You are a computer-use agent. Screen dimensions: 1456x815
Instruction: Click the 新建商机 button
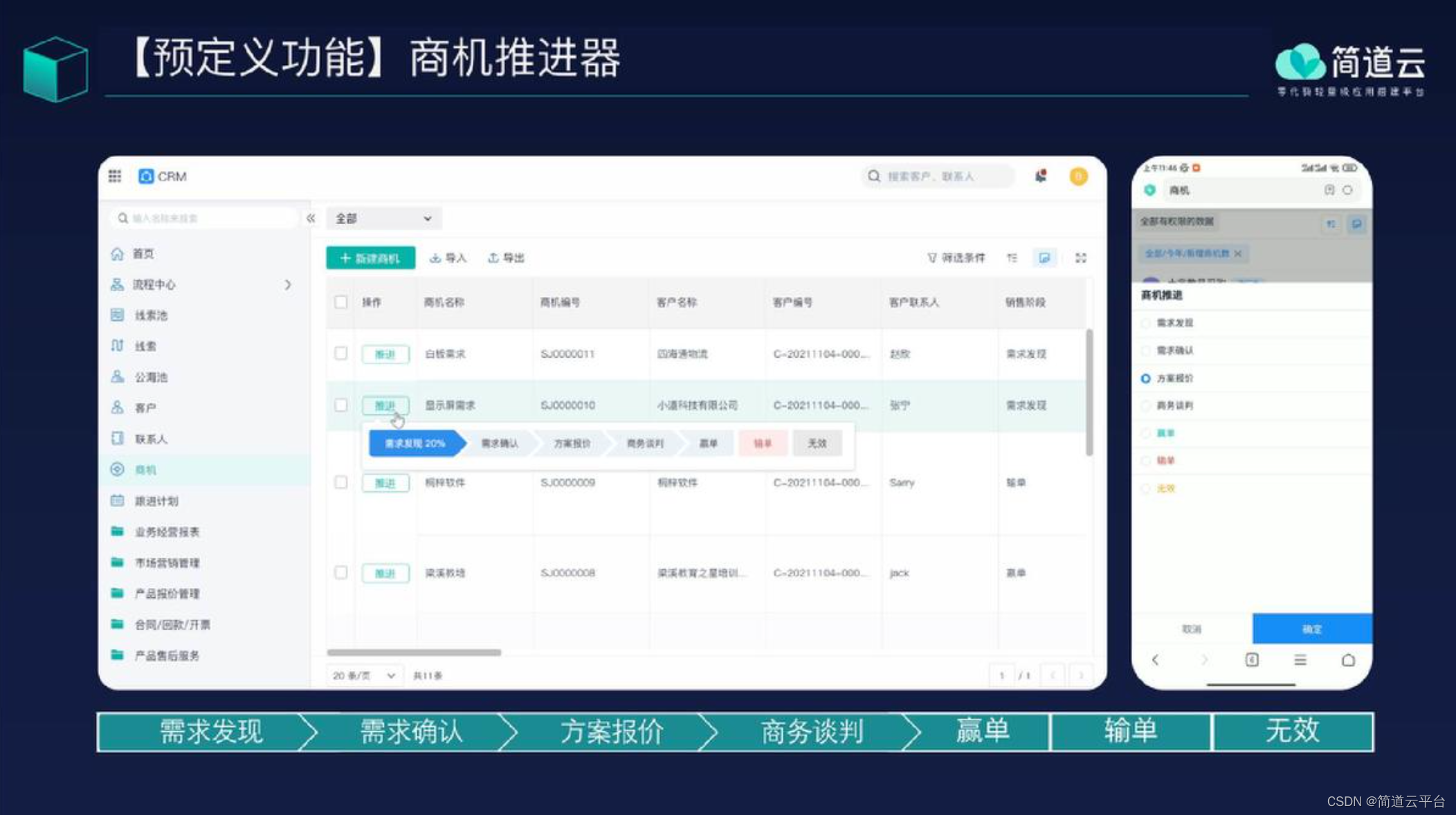pos(370,258)
